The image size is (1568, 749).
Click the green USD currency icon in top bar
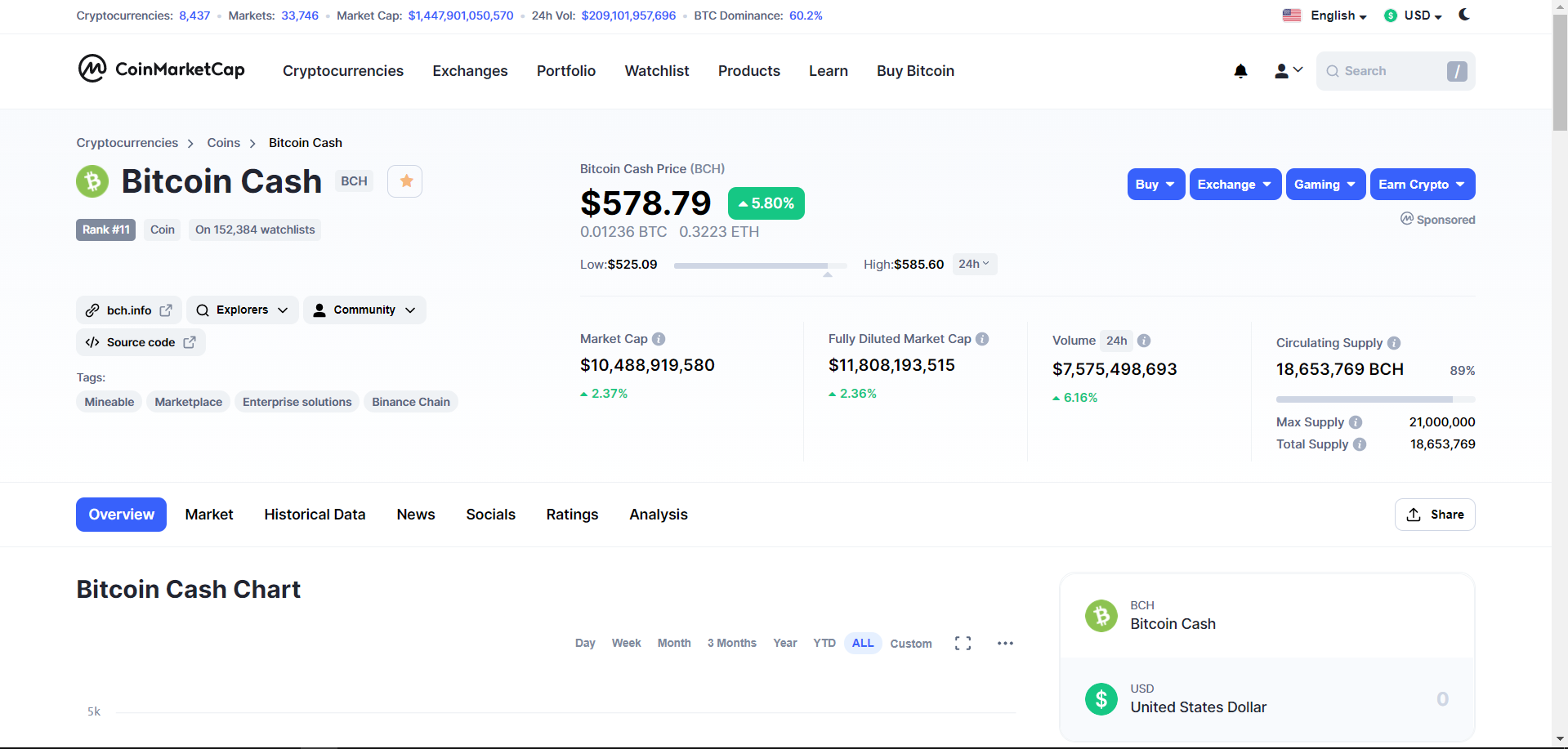[x=1391, y=16]
